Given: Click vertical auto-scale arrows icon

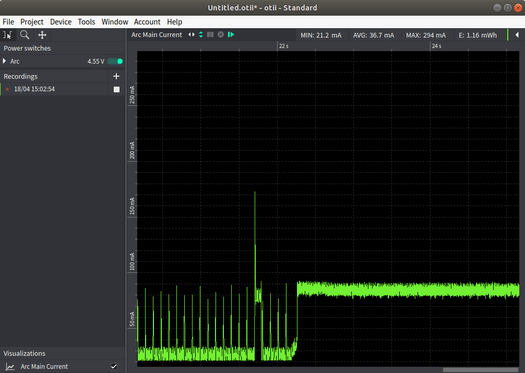Looking at the screenshot, I should [x=201, y=34].
